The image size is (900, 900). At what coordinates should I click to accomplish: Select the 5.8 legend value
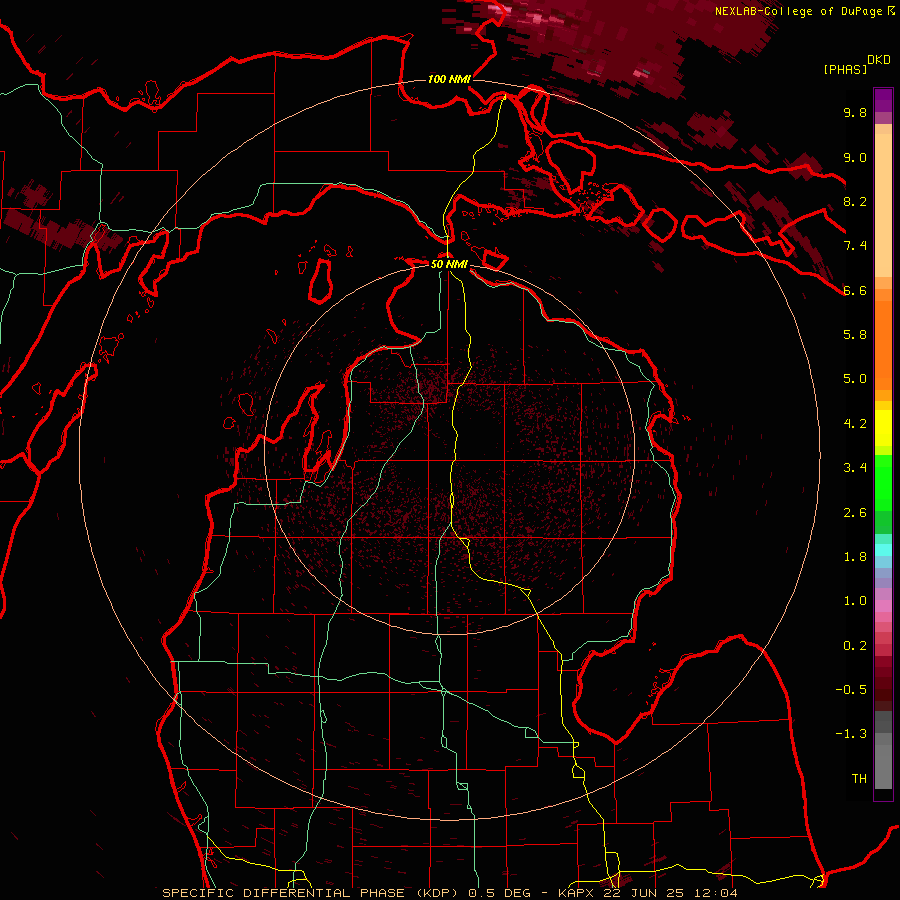855,335
